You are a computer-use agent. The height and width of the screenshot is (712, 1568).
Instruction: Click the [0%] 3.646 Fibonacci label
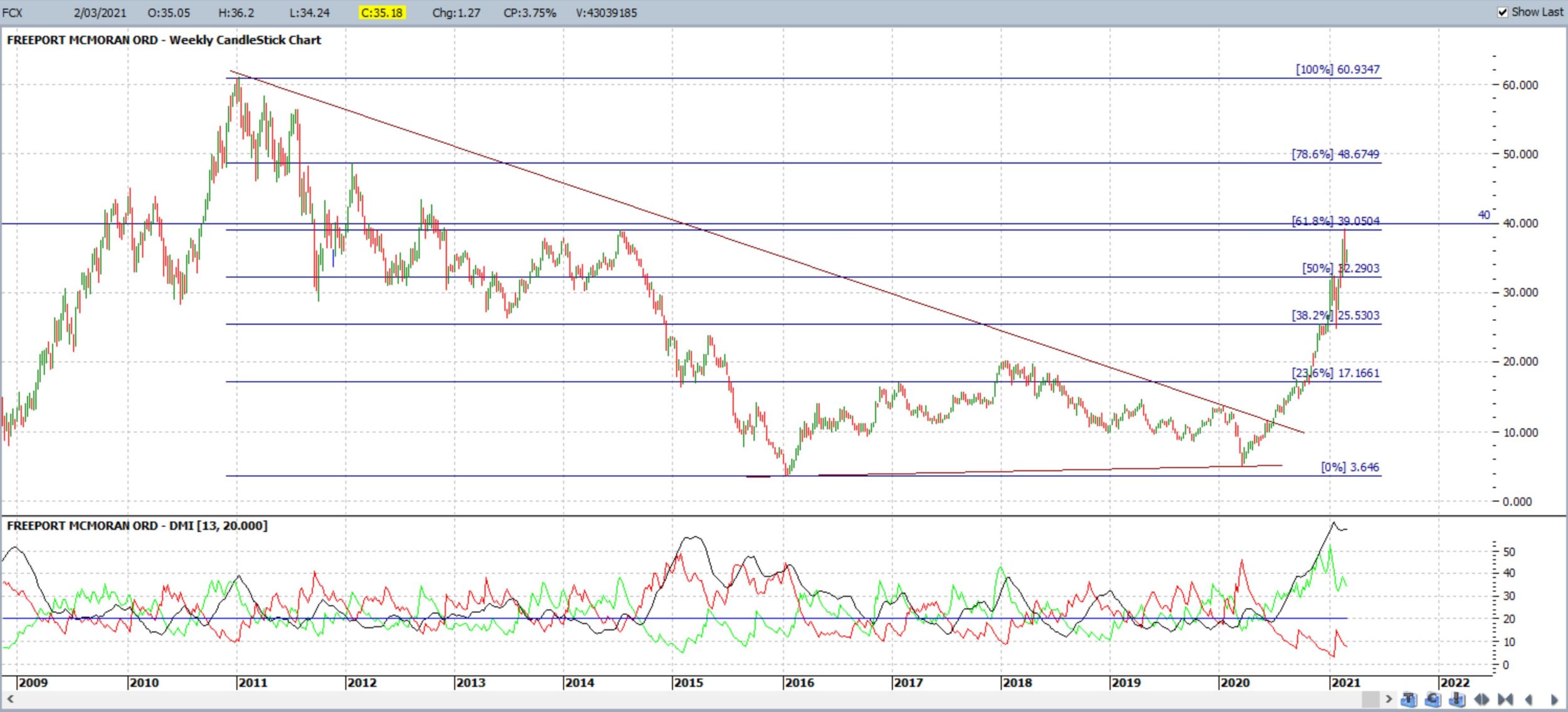pyautogui.click(x=1350, y=467)
